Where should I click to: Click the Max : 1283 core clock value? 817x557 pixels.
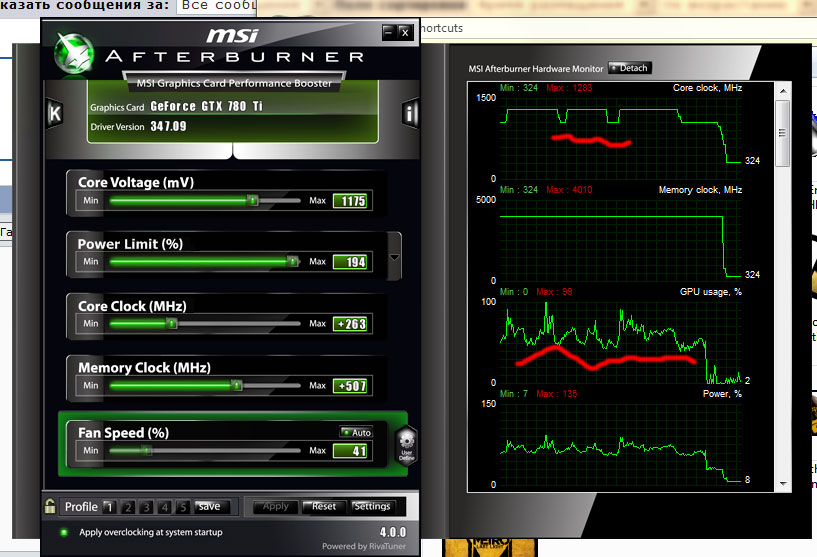[x=569, y=88]
